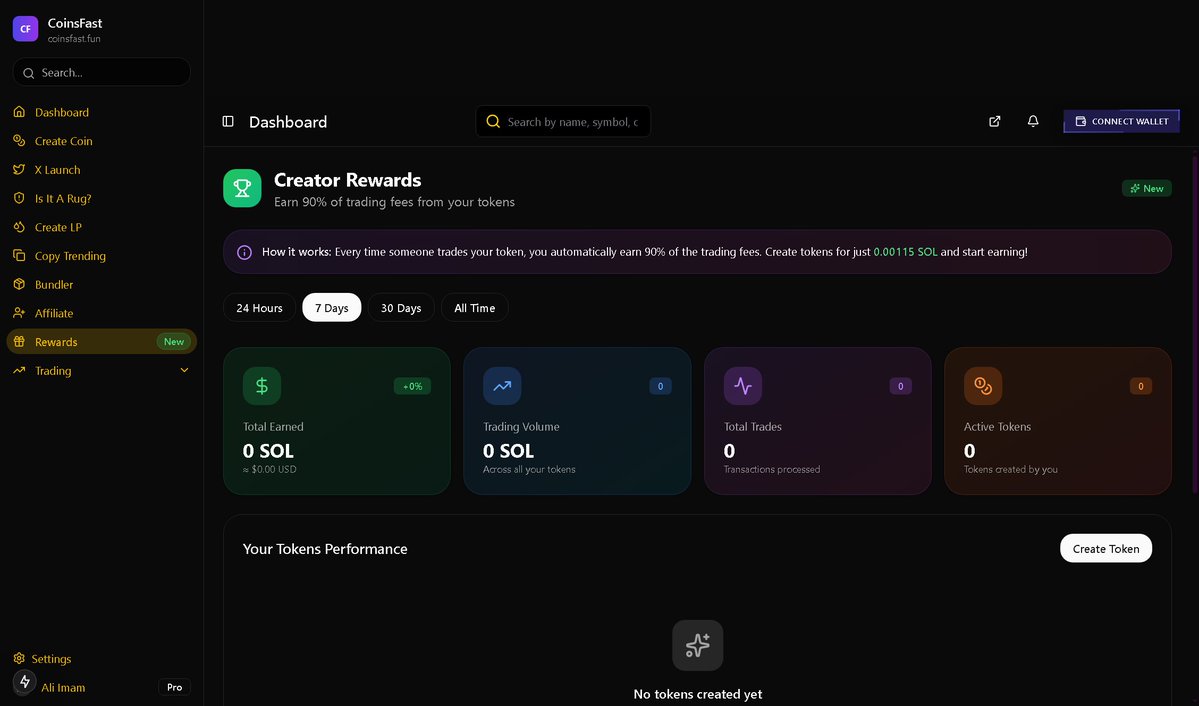Click the Rewards gift icon
The height and width of the screenshot is (706, 1199).
click(x=19, y=342)
